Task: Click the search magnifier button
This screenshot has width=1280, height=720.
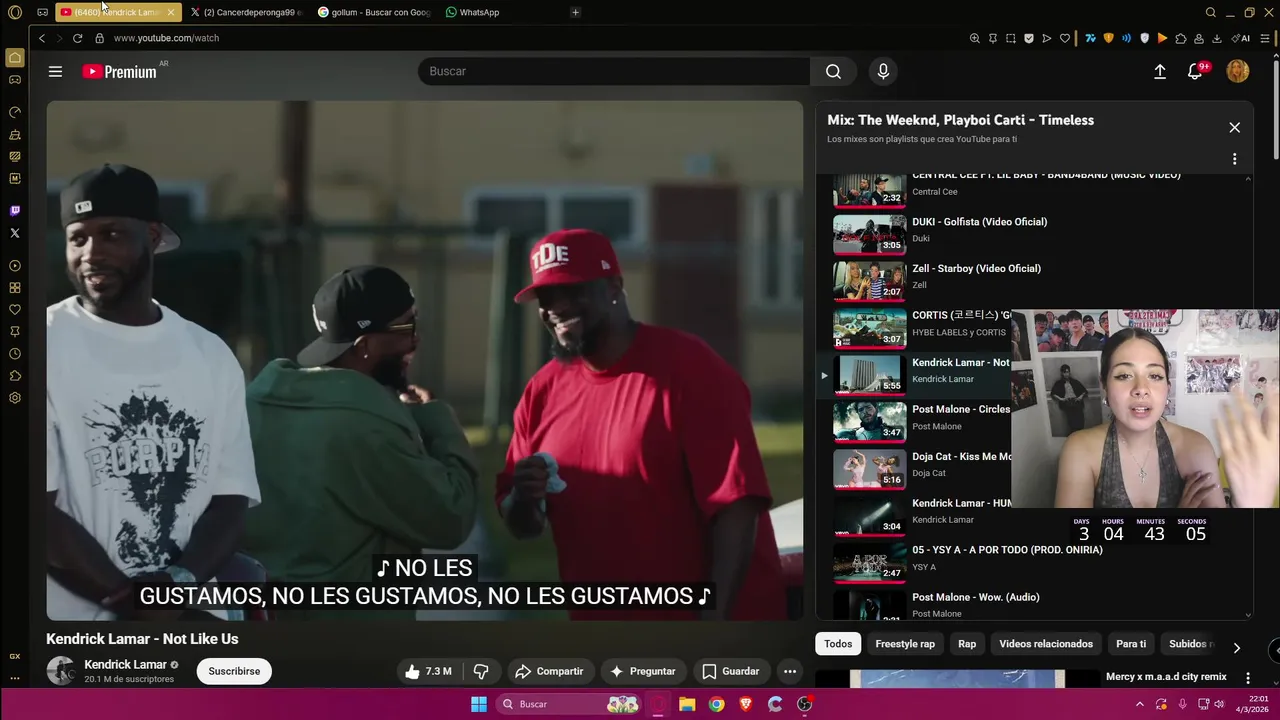Action: (833, 71)
